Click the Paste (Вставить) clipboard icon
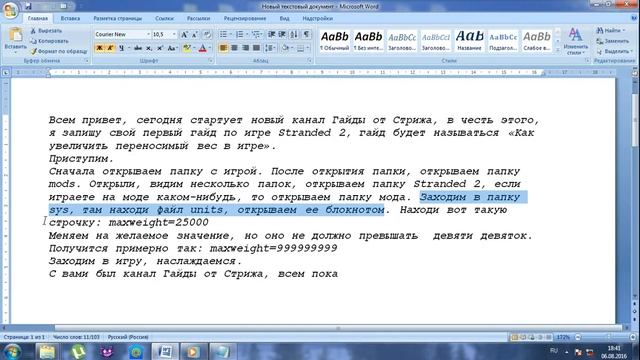The height and width of the screenshot is (360, 640). pyautogui.click(x=16, y=36)
